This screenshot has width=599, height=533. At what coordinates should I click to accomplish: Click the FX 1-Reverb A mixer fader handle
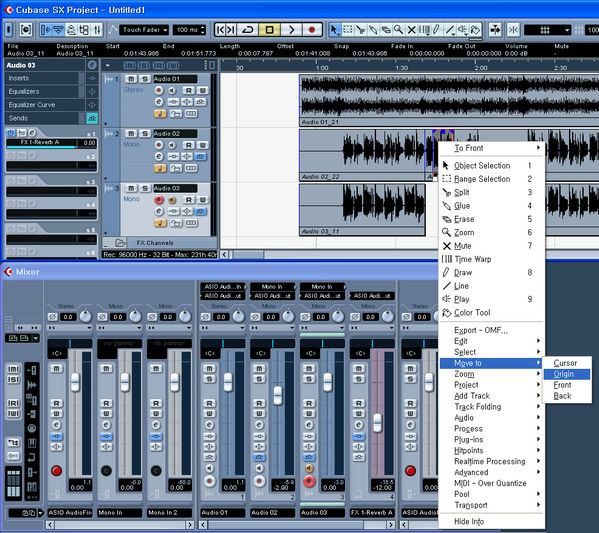pyautogui.click(x=377, y=423)
